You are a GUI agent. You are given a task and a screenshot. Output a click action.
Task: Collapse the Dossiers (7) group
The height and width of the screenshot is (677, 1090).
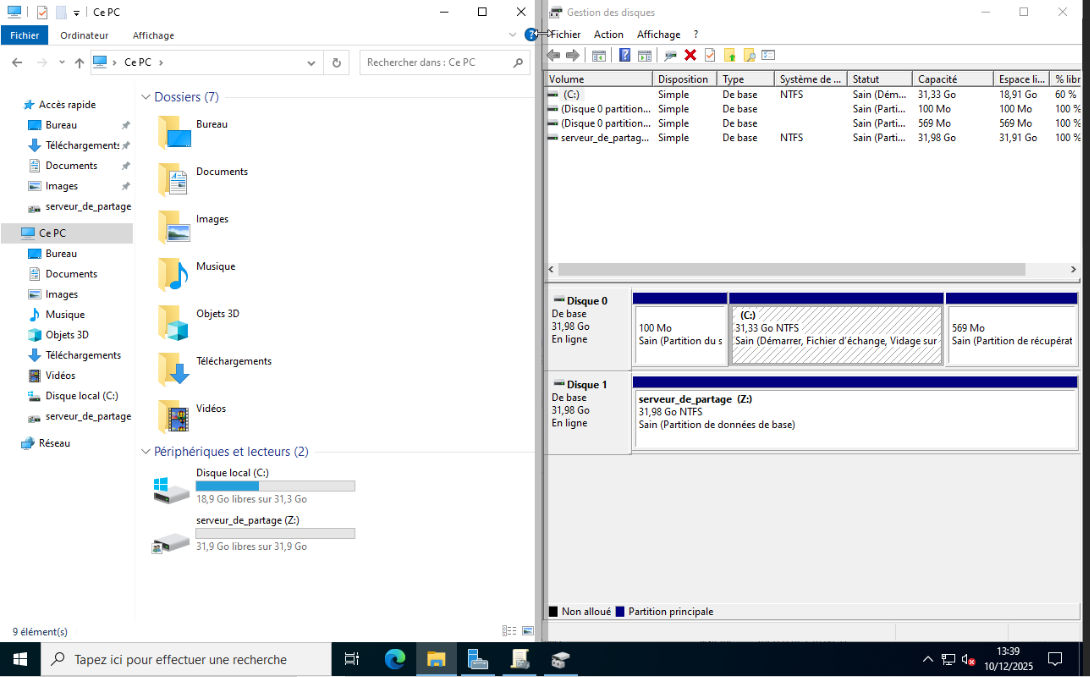point(146,97)
